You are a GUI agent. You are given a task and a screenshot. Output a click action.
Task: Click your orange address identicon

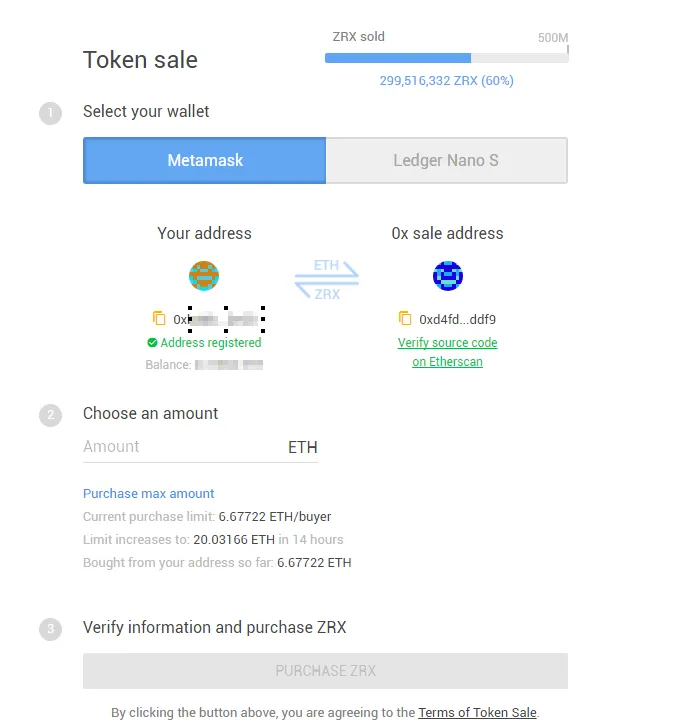[204, 276]
